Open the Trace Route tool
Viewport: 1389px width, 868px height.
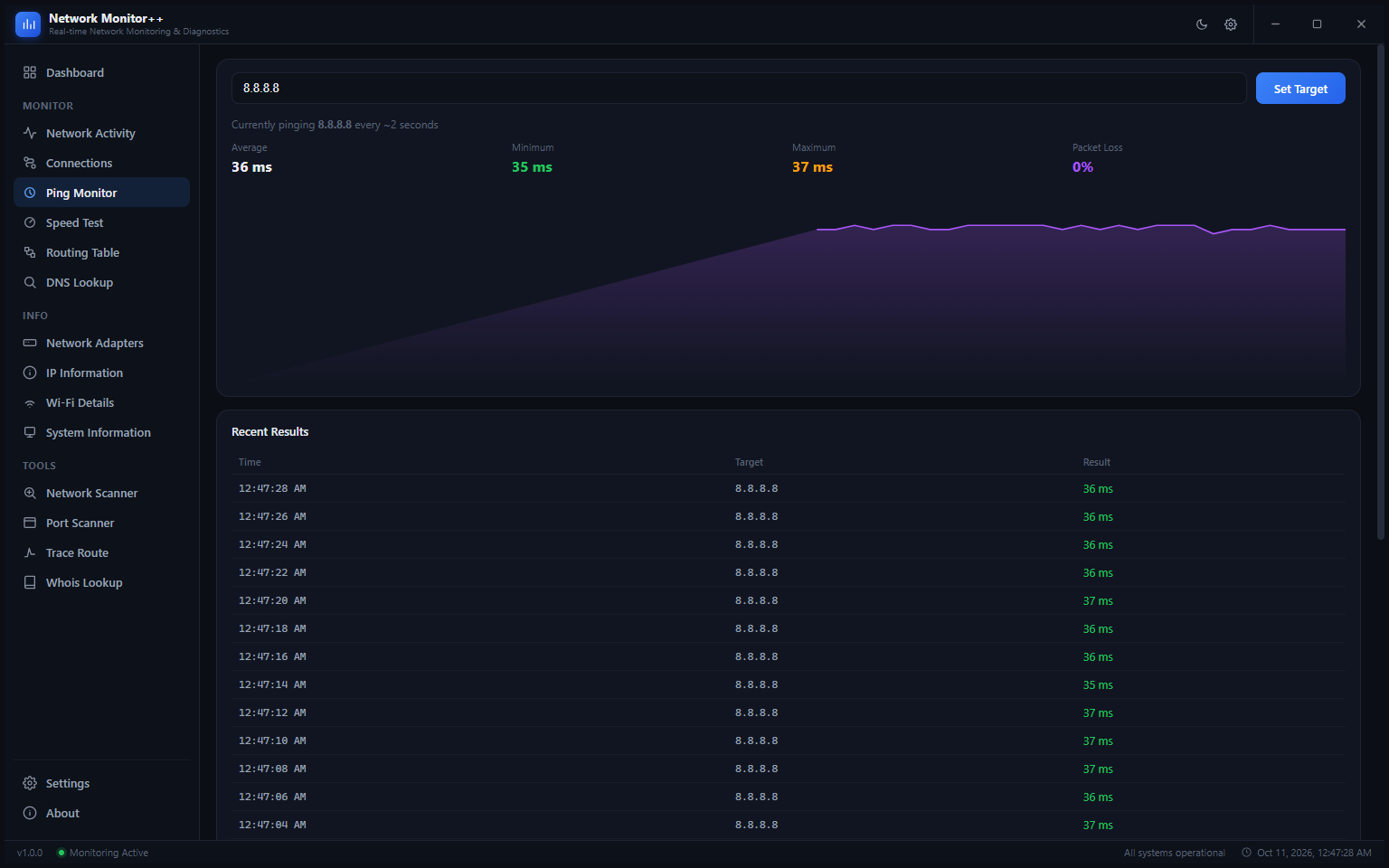coord(101,552)
